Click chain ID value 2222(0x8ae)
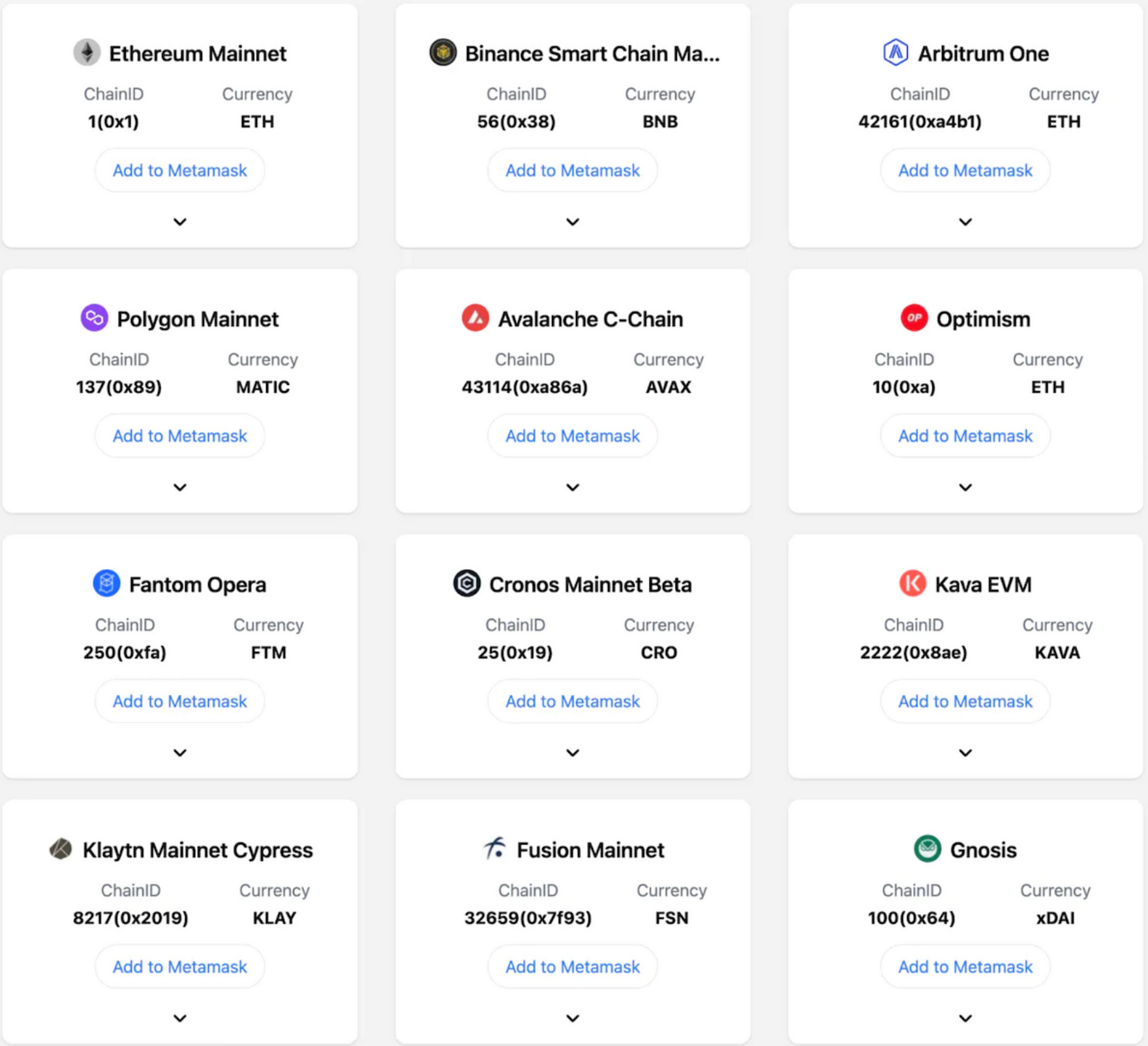 914,653
